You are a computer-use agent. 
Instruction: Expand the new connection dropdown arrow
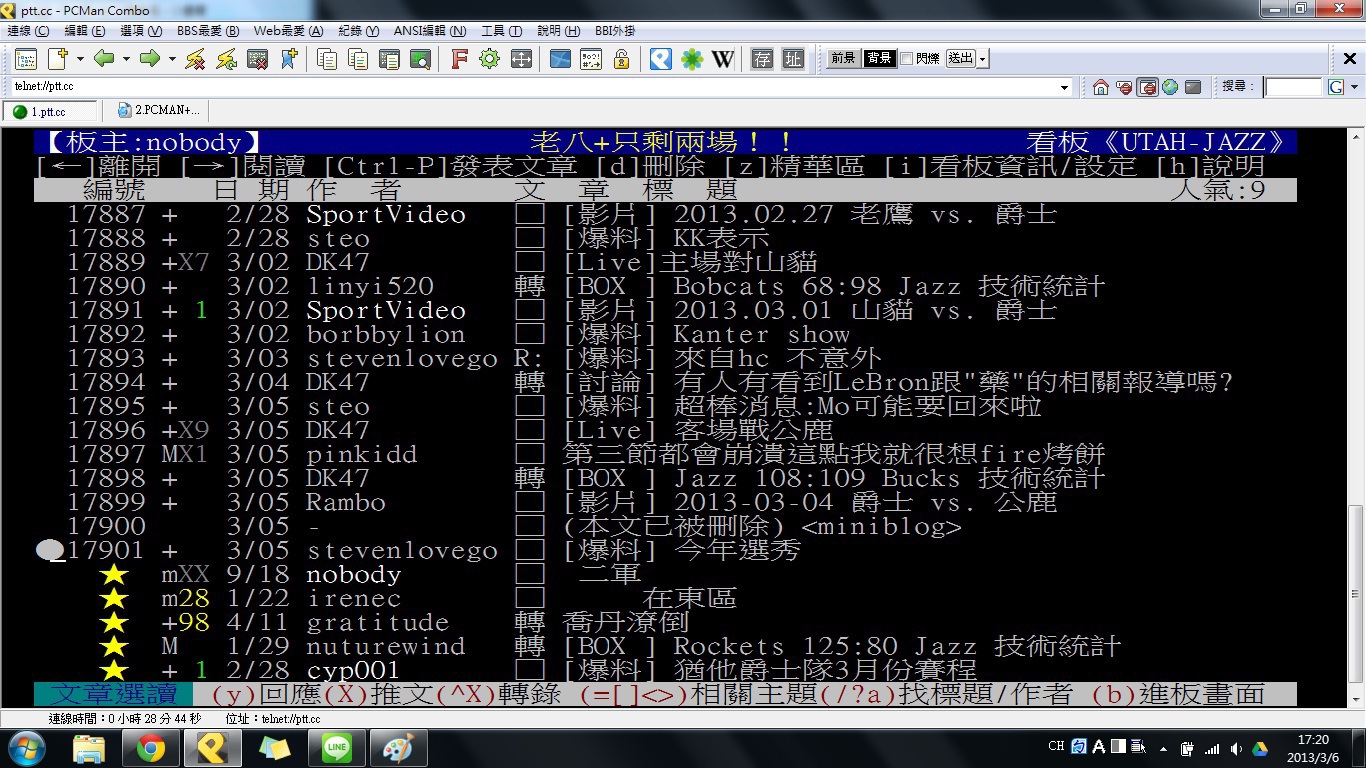point(78,59)
